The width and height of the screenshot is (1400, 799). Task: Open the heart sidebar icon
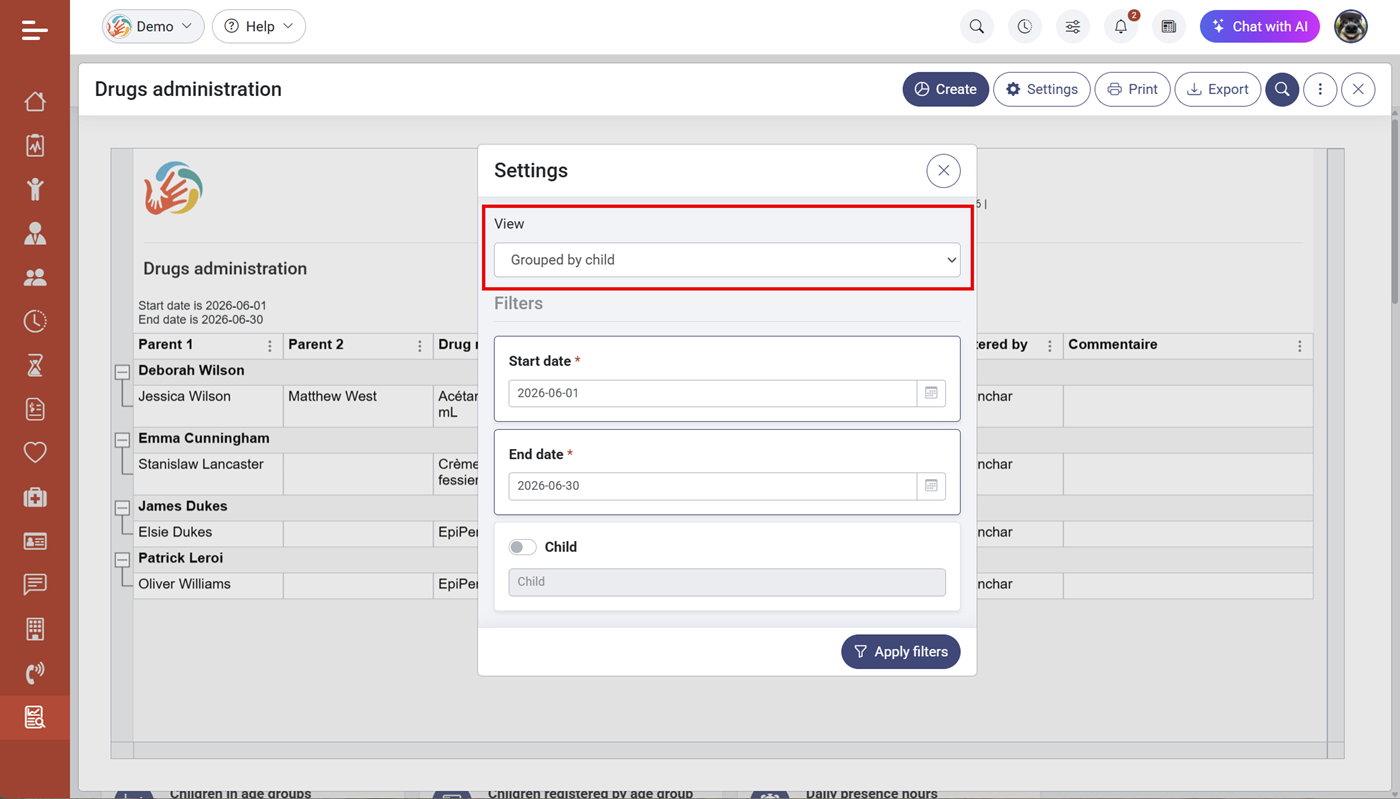[35, 453]
